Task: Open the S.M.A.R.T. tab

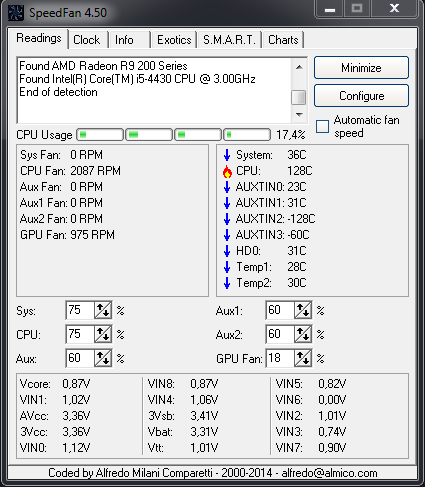Action: coord(229,40)
